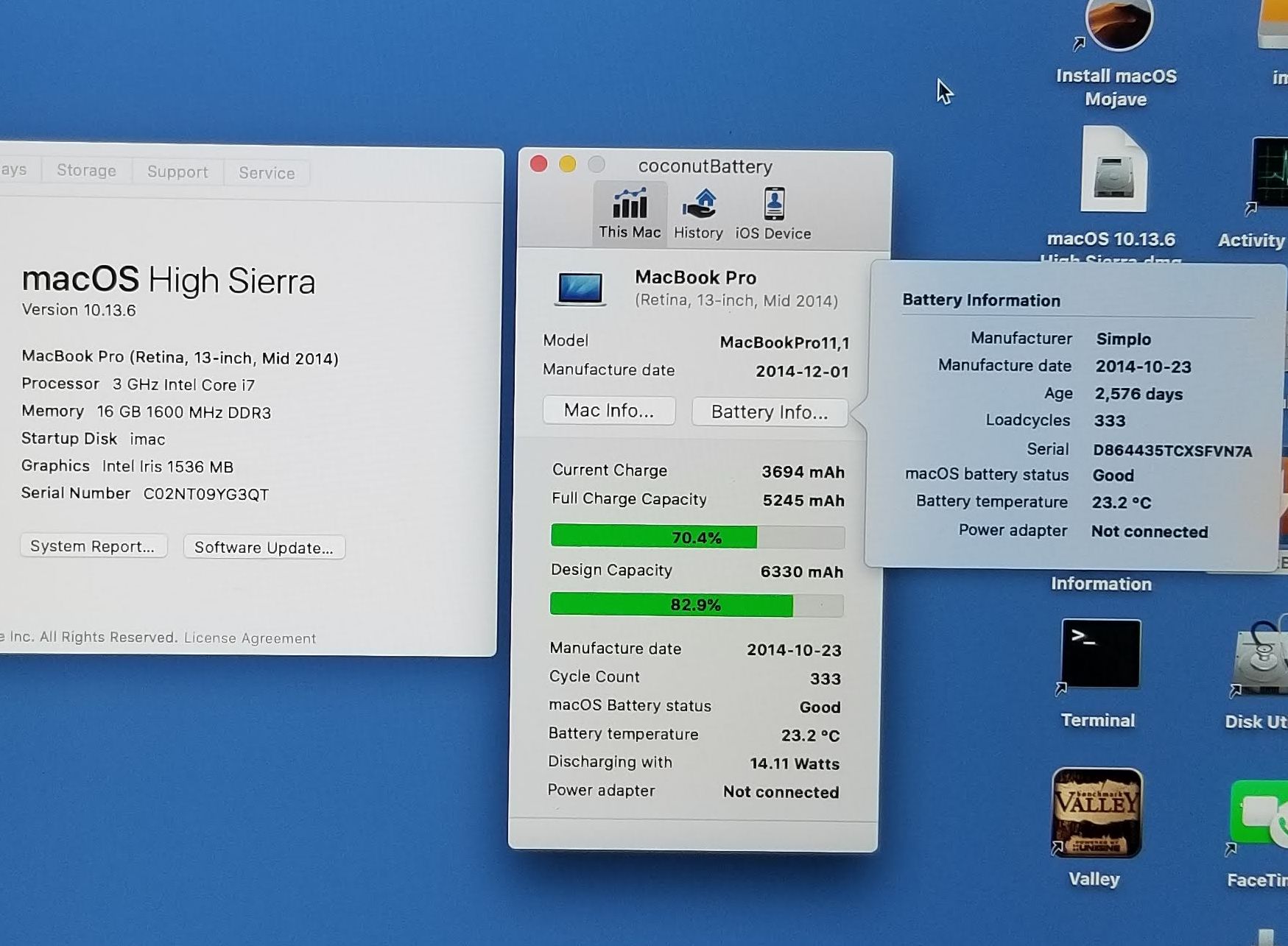Click the Mac Info... button
1288x946 pixels.
coord(608,410)
